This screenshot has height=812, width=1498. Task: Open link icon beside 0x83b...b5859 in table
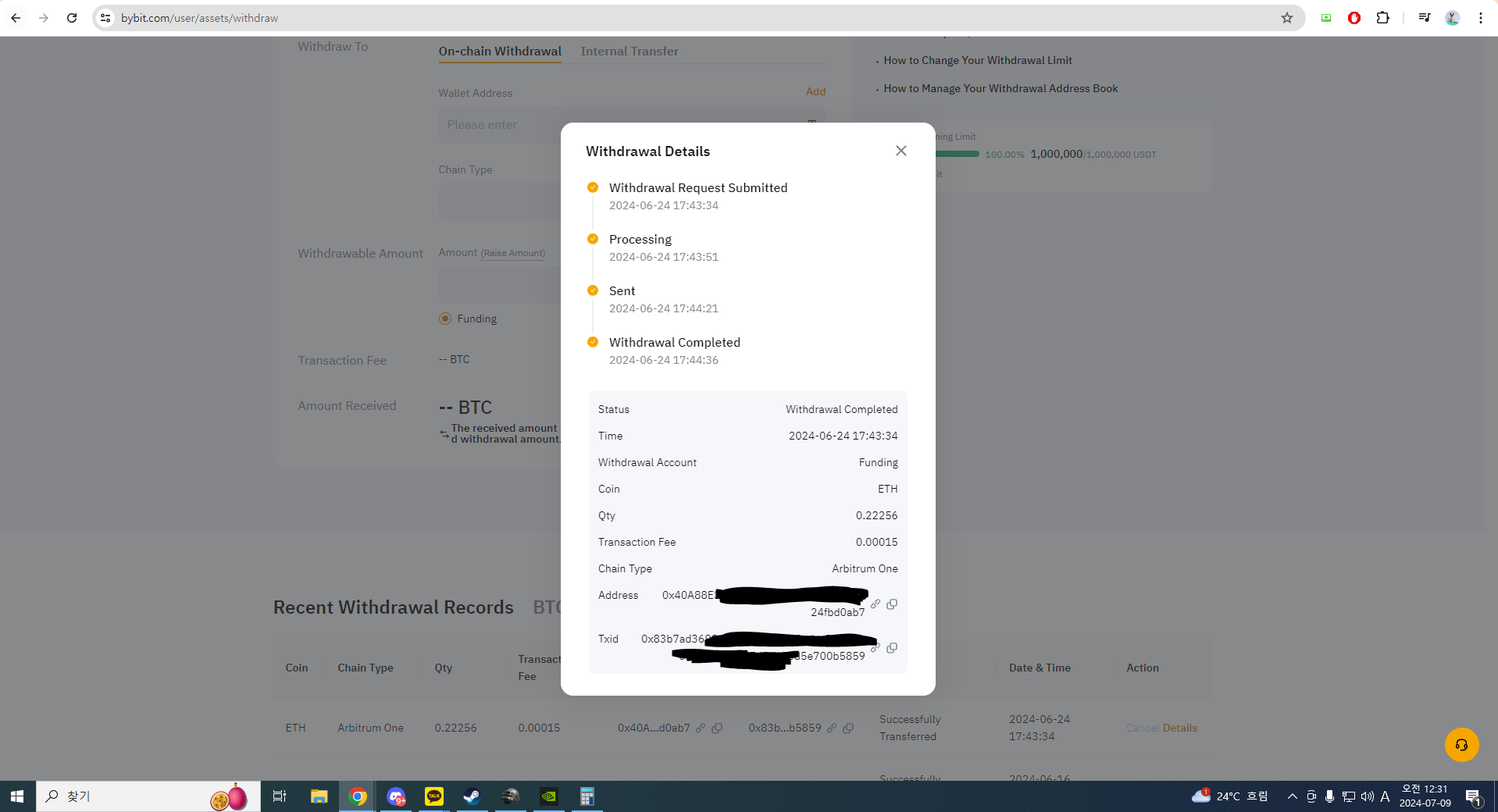pos(832,728)
